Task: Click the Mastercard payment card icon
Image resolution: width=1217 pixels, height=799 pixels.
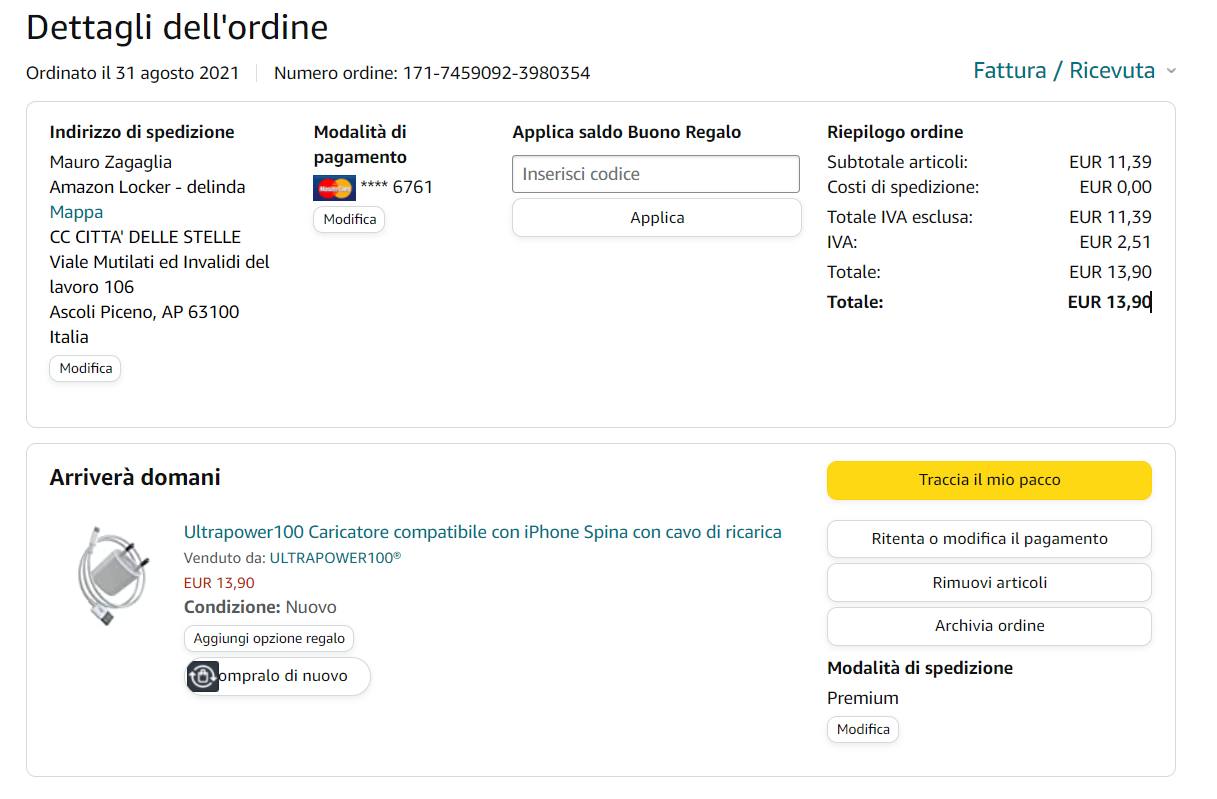Action: (334, 187)
